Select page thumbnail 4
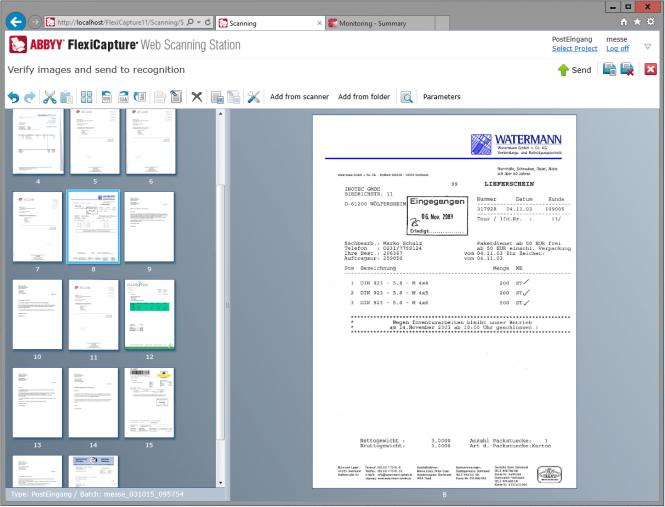Image resolution: width=665 pixels, height=507 pixels. click(x=38, y=141)
